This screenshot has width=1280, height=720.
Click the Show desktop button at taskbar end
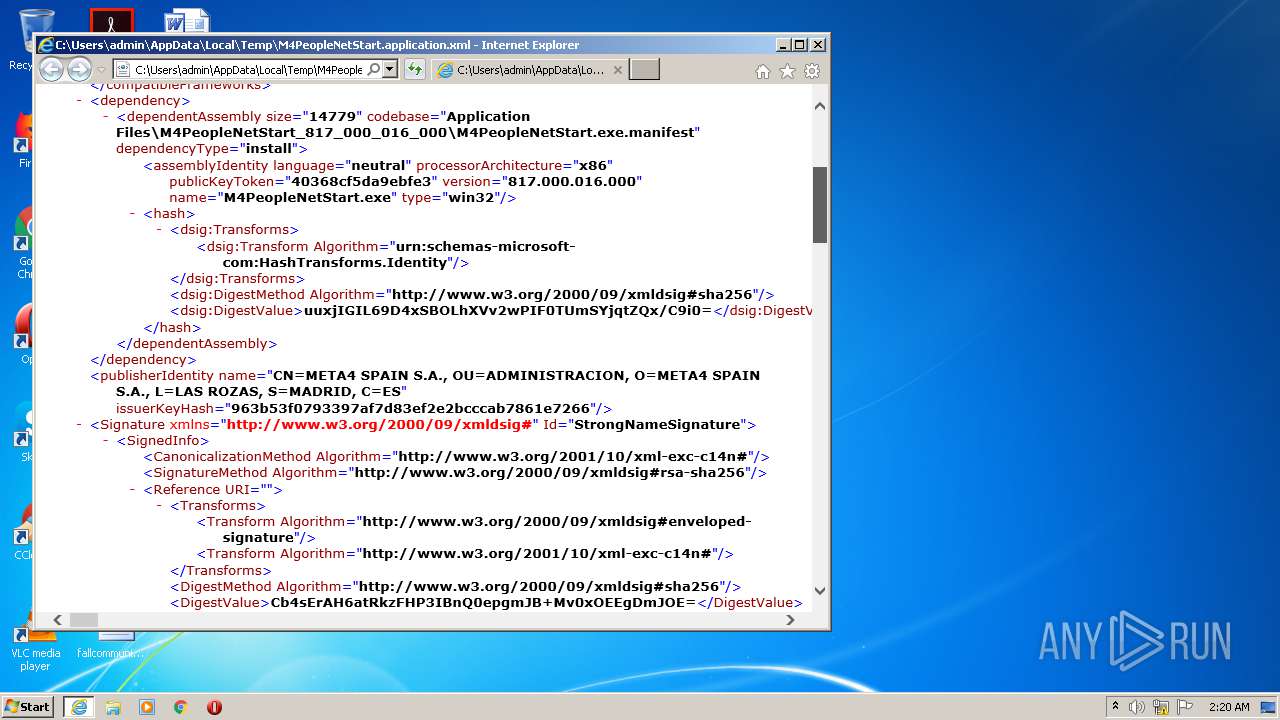[x=1270, y=706]
